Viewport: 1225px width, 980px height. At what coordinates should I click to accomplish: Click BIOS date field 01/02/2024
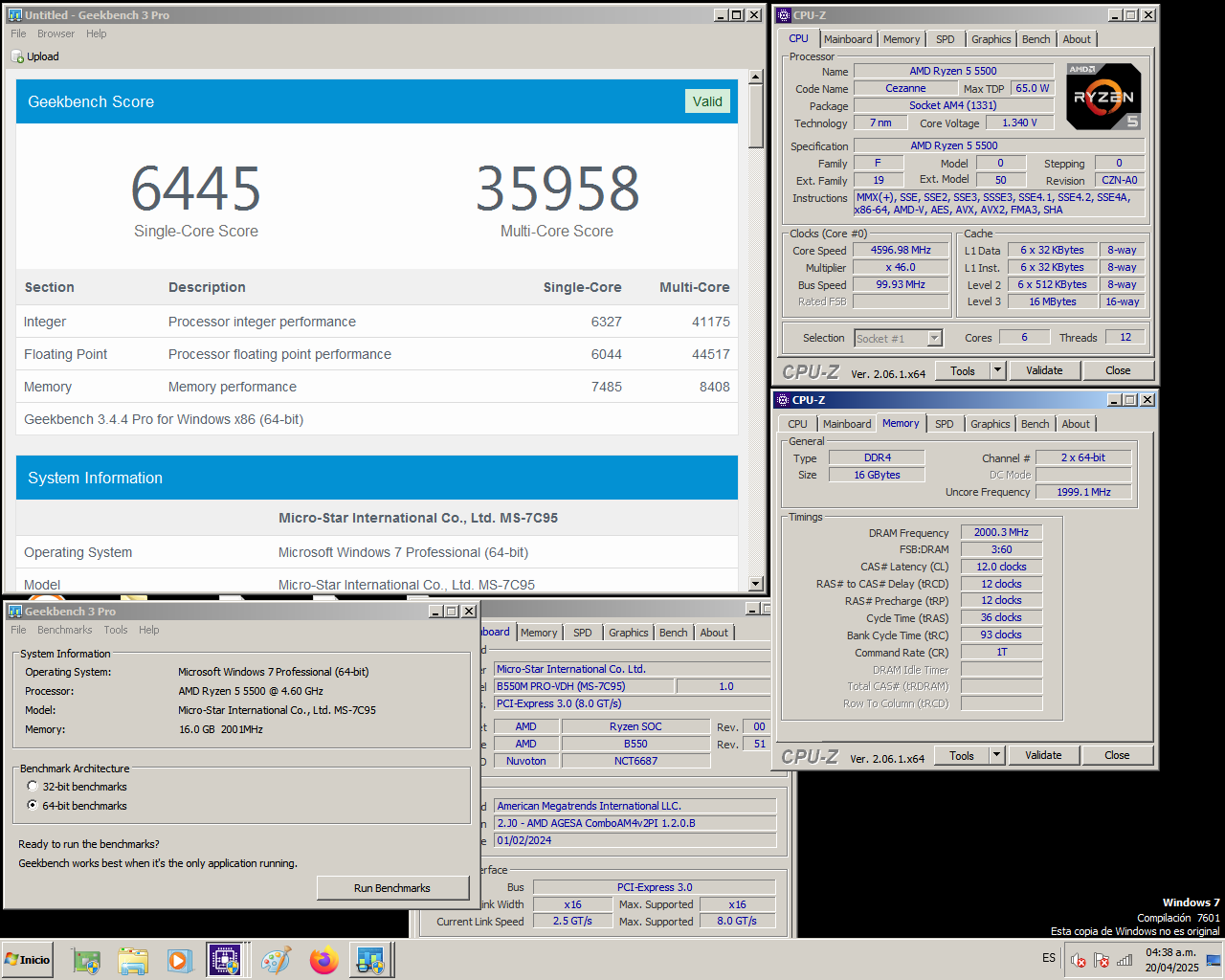pyautogui.click(x=635, y=840)
